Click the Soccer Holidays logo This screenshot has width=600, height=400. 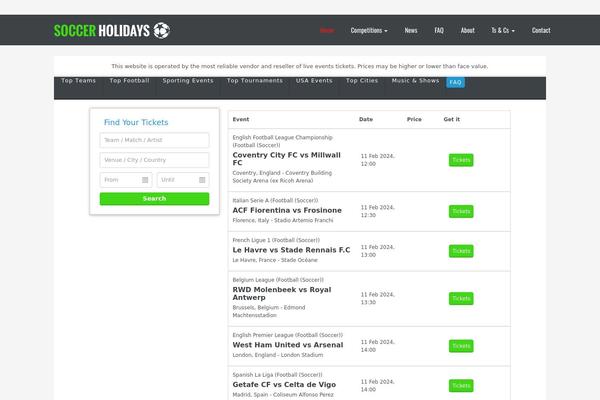(x=112, y=31)
